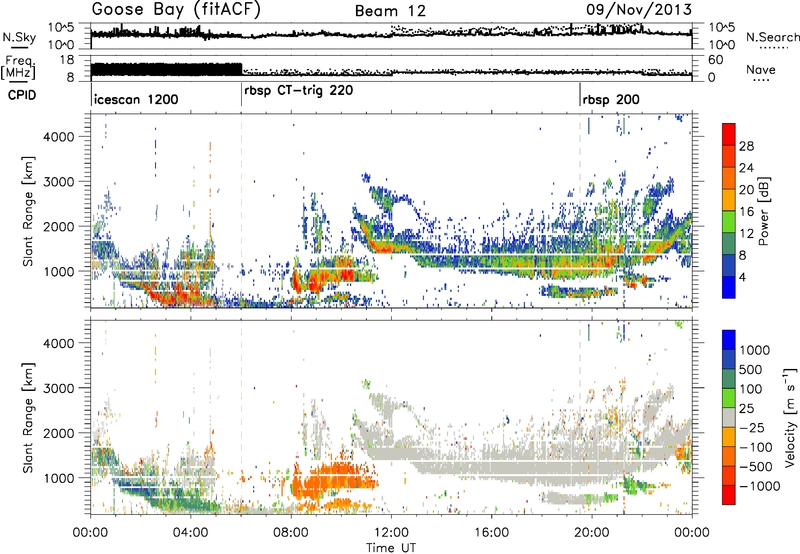Screen dimensions: 800x554
Task: Click the '04:00' time tick label
Action: click(191, 533)
